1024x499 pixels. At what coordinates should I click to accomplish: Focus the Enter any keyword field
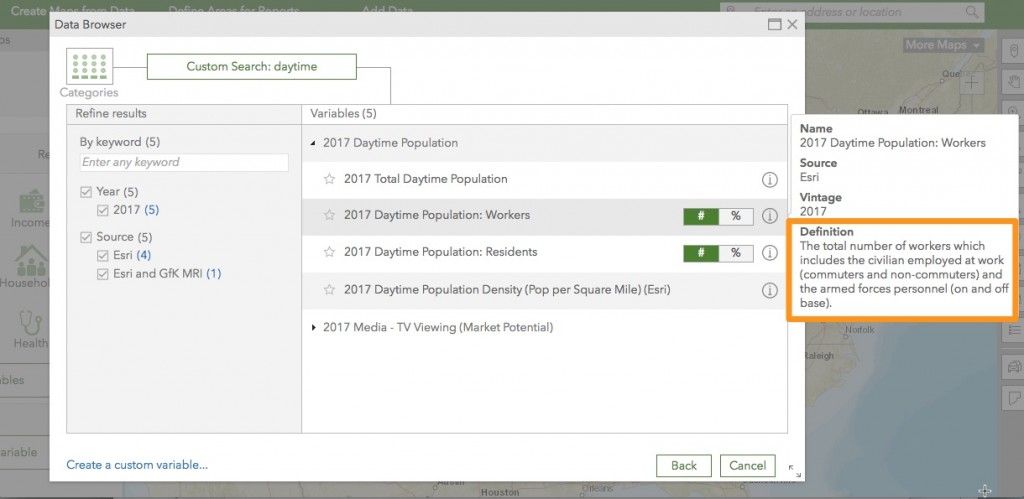(184, 162)
